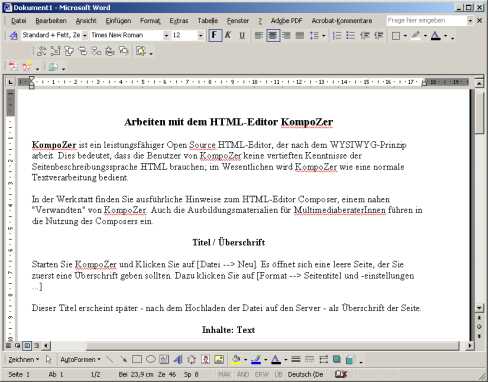Toggle ÄND track changes in status bar
The image size is (488, 382).
pyautogui.click(x=243, y=374)
